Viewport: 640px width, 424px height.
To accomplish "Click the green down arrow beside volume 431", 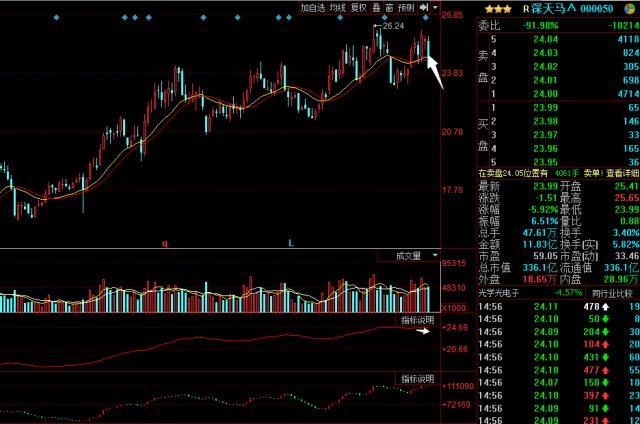I will point(605,357).
